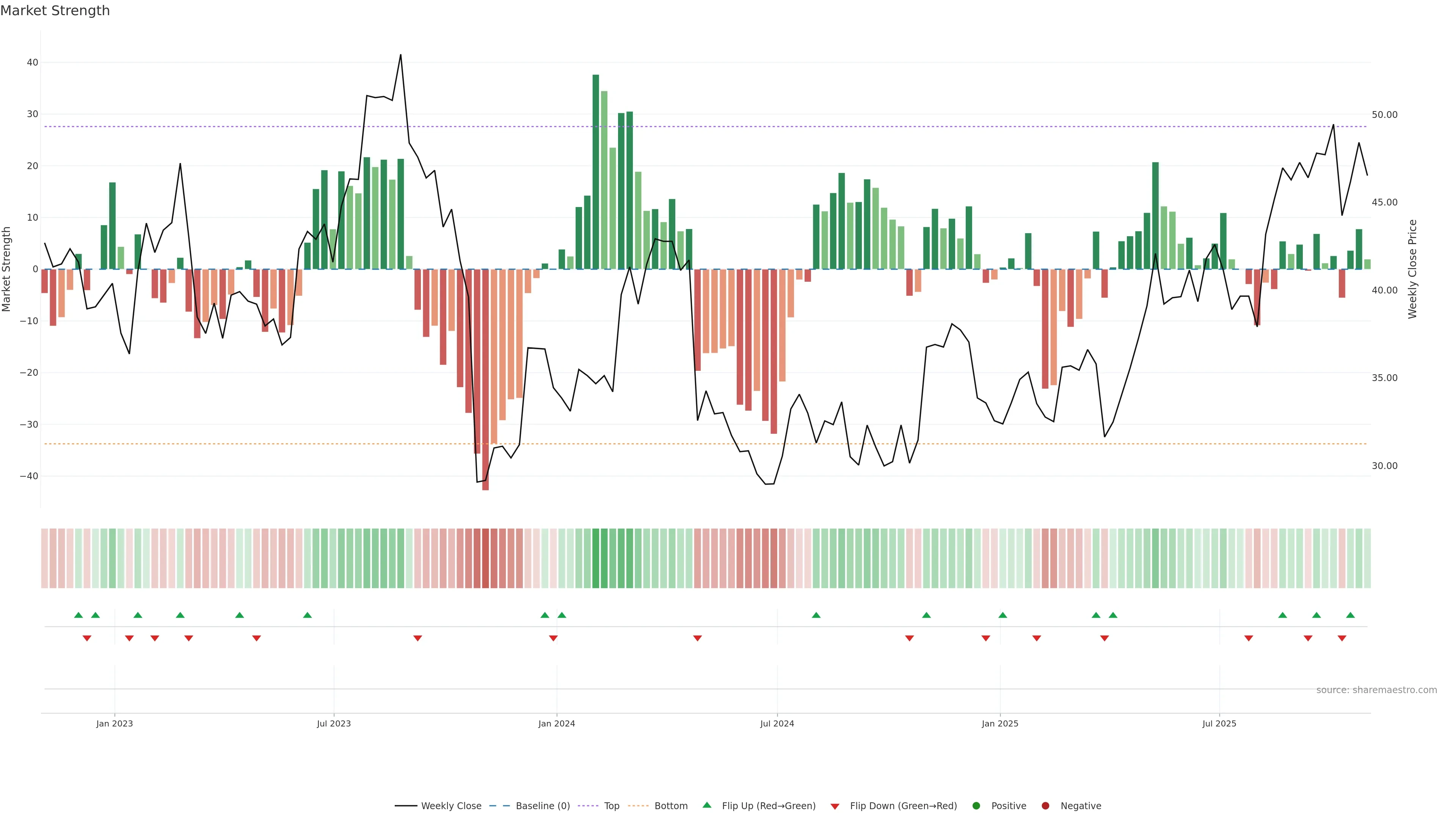Click the source: sharemaestro.com text
The width and height of the screenshot is (1456, 819).
(x=1376, y=690)
